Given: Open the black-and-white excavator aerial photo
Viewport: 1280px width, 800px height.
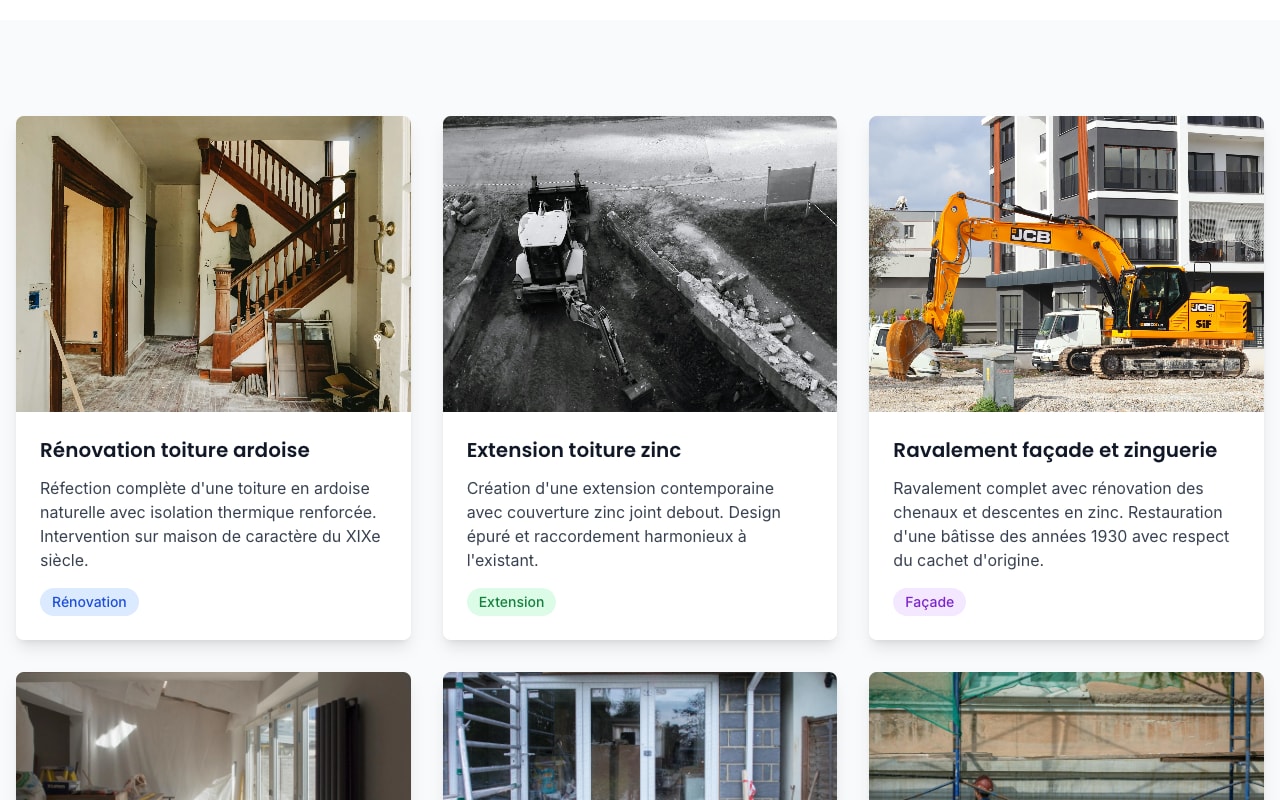Looking at the screenshot, I should point(640,264).
